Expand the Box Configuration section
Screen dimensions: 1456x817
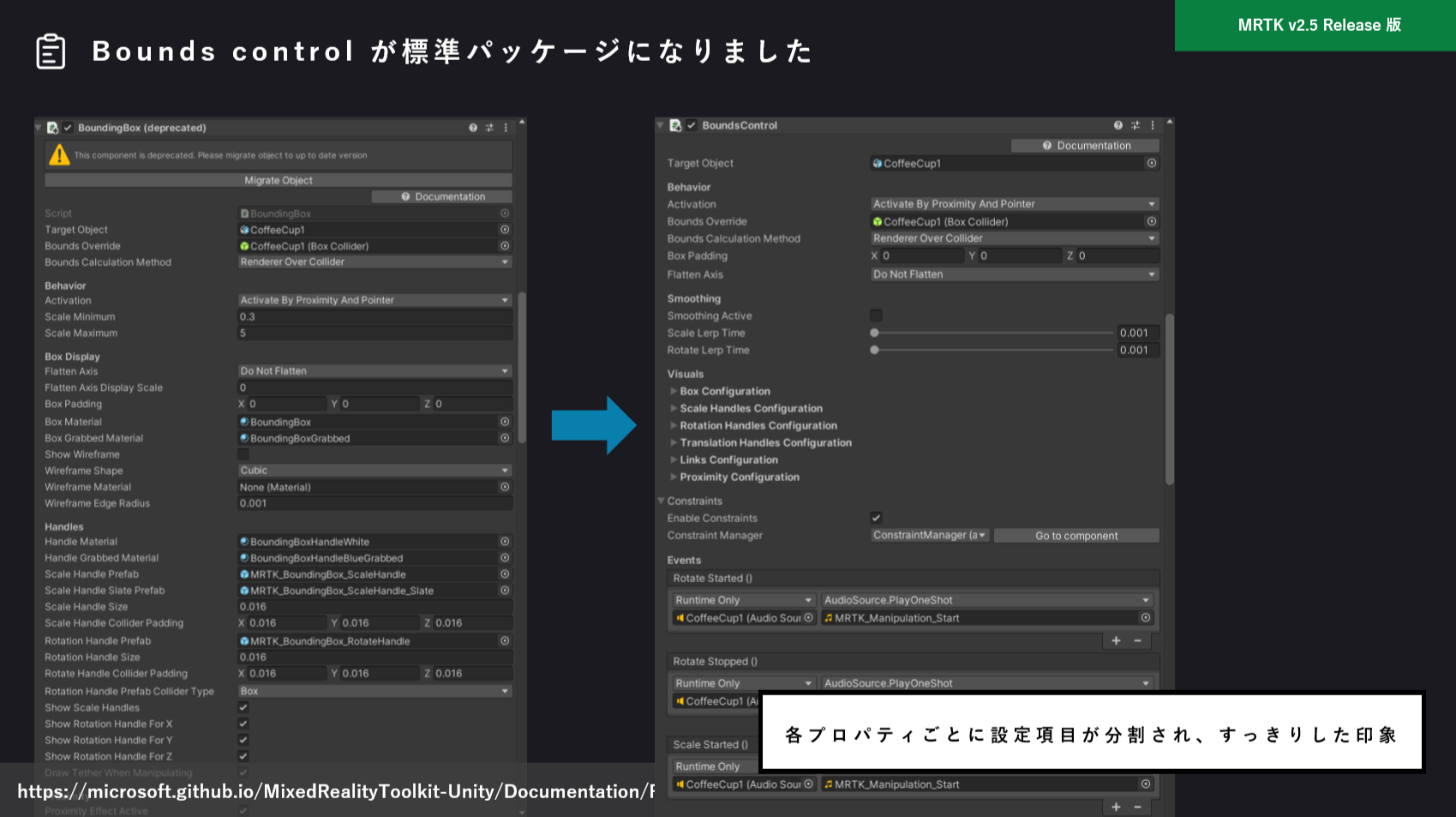coord(674,391)
